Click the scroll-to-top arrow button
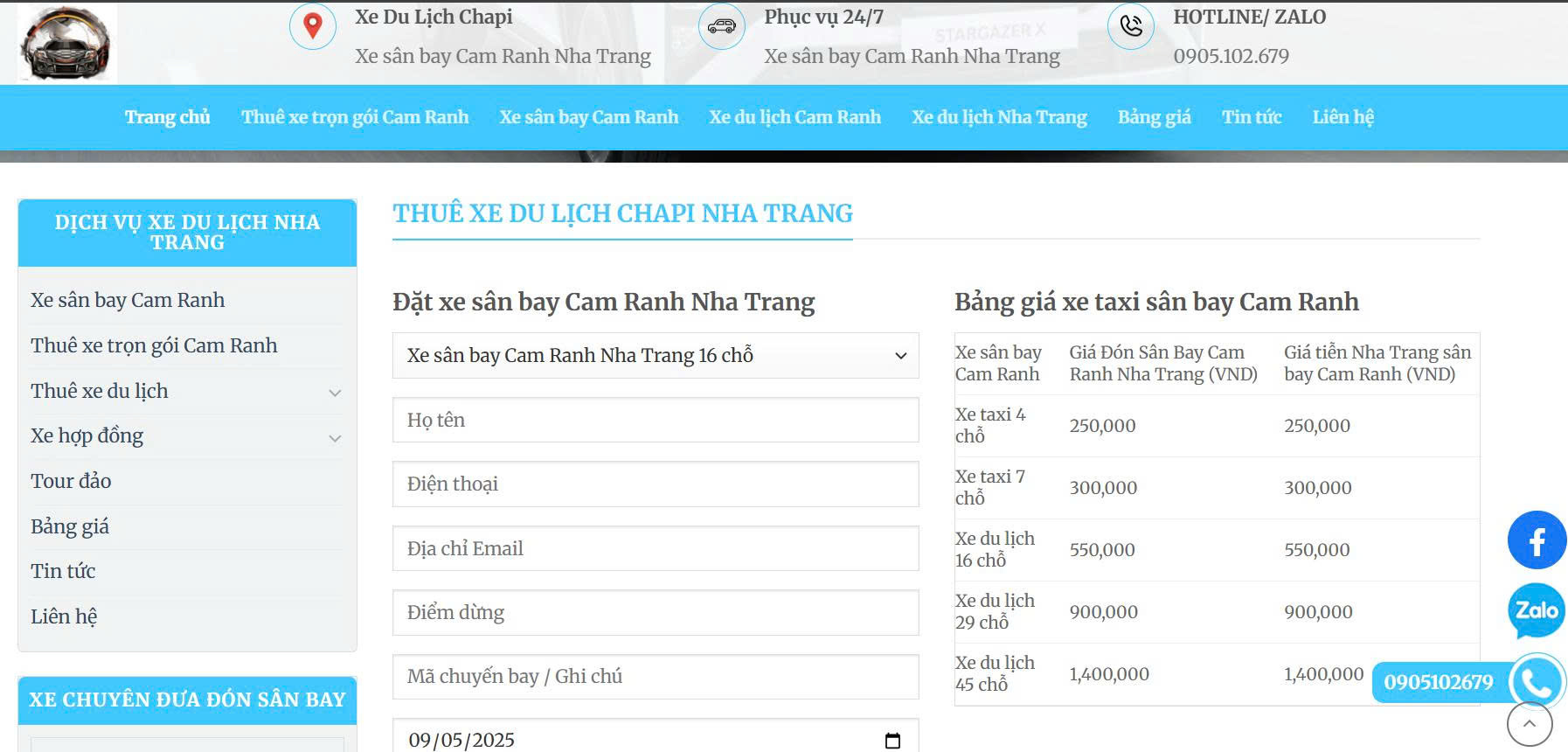Viewport: 1568px width, 752px height. 1529,724
